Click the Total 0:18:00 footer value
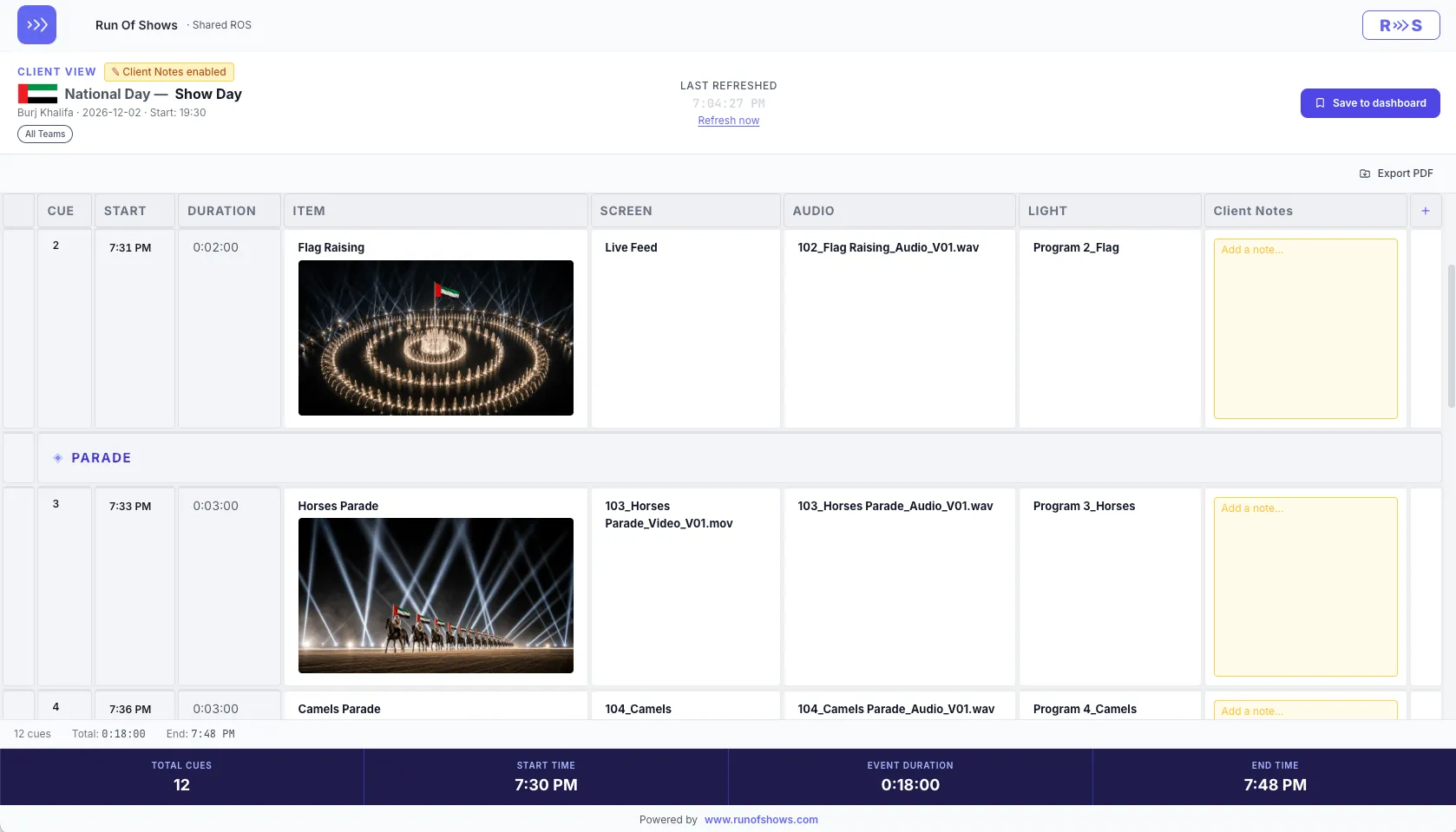 coord(108,734)
